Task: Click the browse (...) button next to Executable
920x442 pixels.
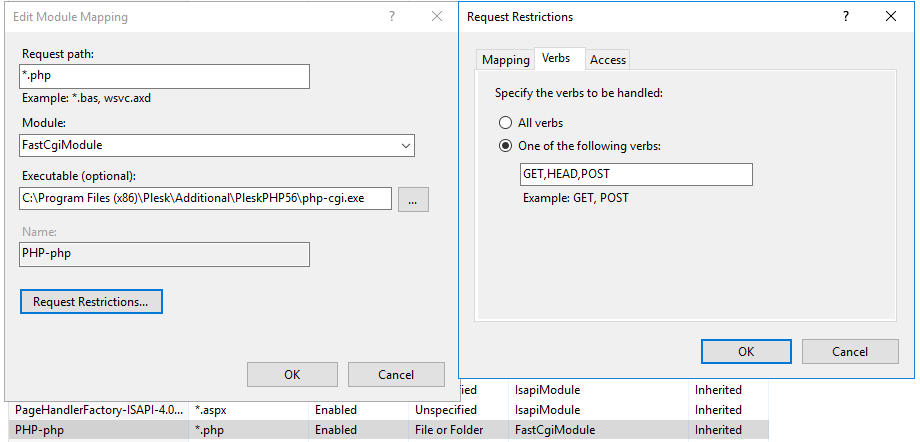Action: tap(413, 199)
